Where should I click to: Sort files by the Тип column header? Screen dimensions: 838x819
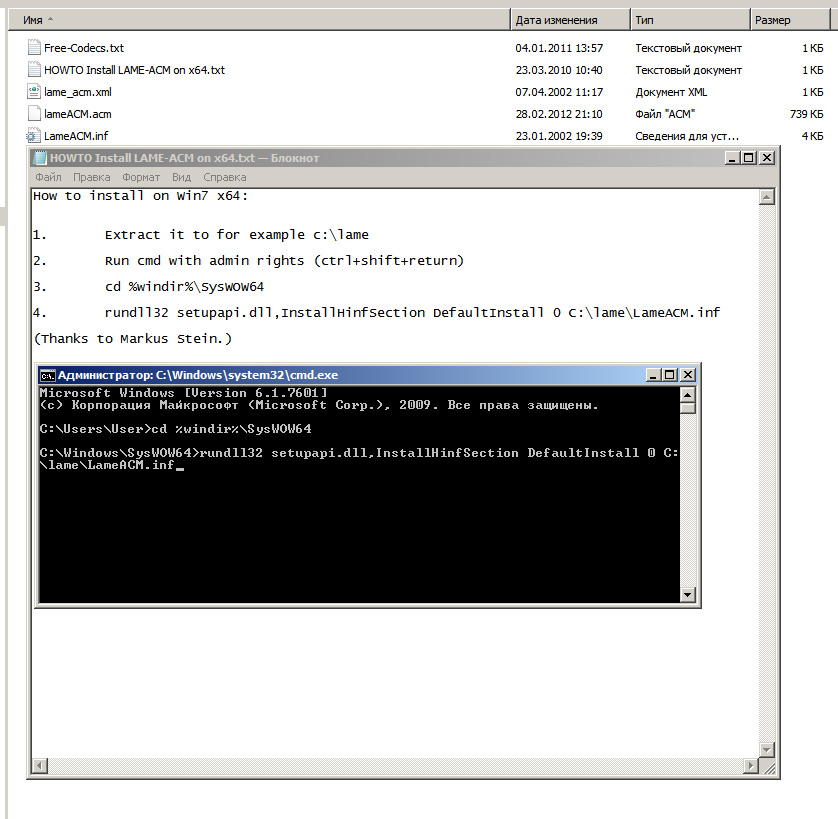pos(690,20)
